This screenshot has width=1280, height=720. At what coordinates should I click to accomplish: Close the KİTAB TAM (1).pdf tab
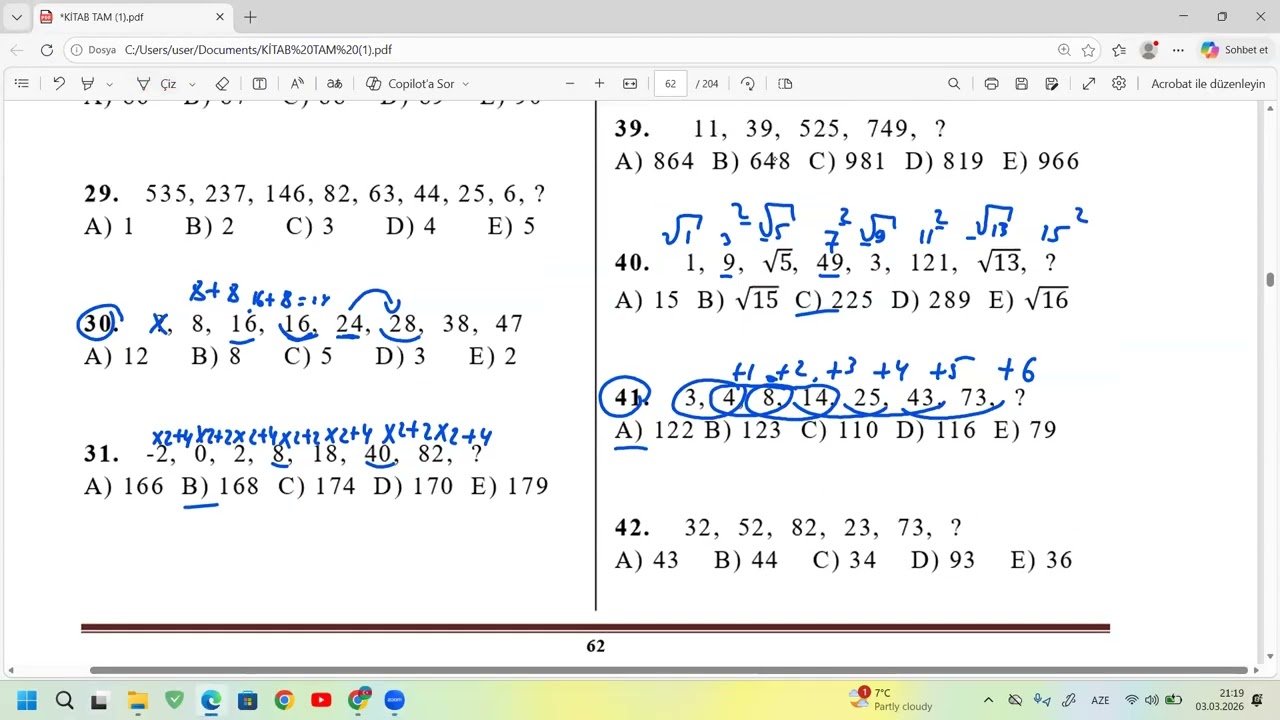[x=220, y=17]
